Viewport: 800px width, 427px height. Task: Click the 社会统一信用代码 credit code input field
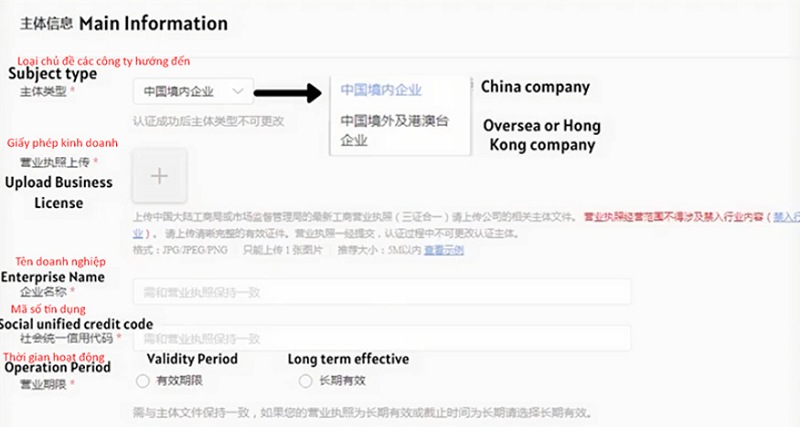tap(381, 338)
